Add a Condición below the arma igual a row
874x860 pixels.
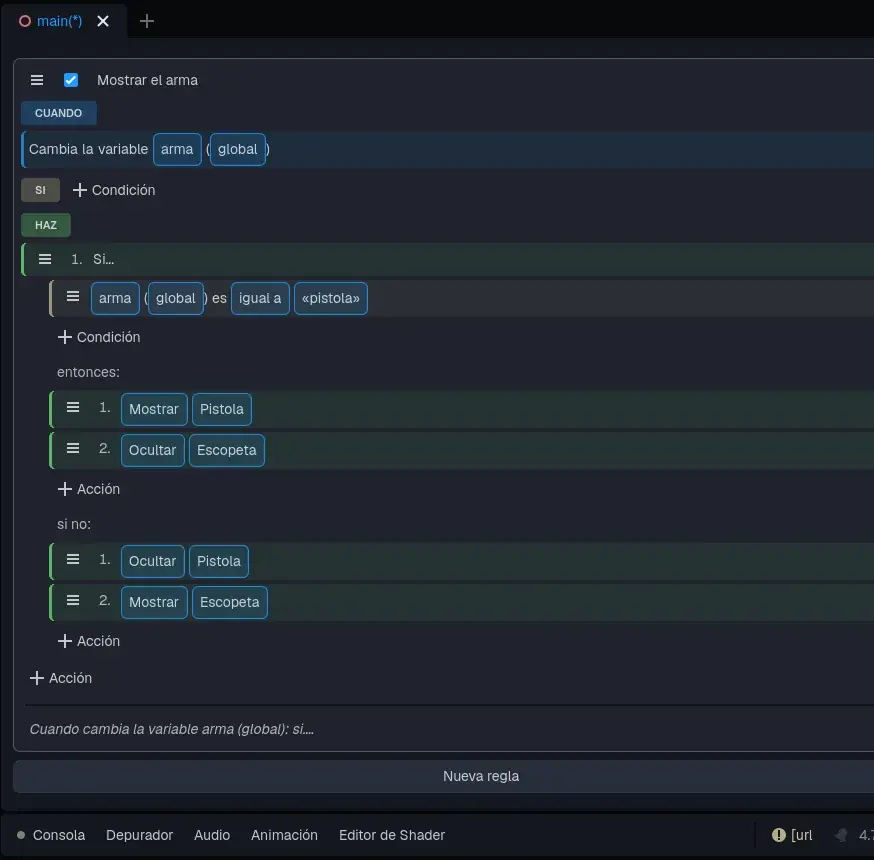pos(99,337)
